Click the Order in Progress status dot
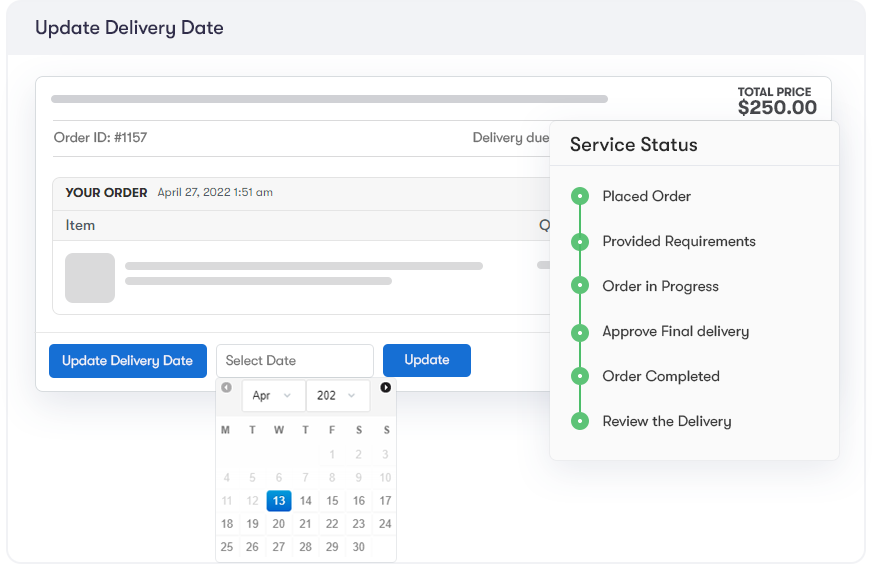The image size is (872, 564). 580,285
